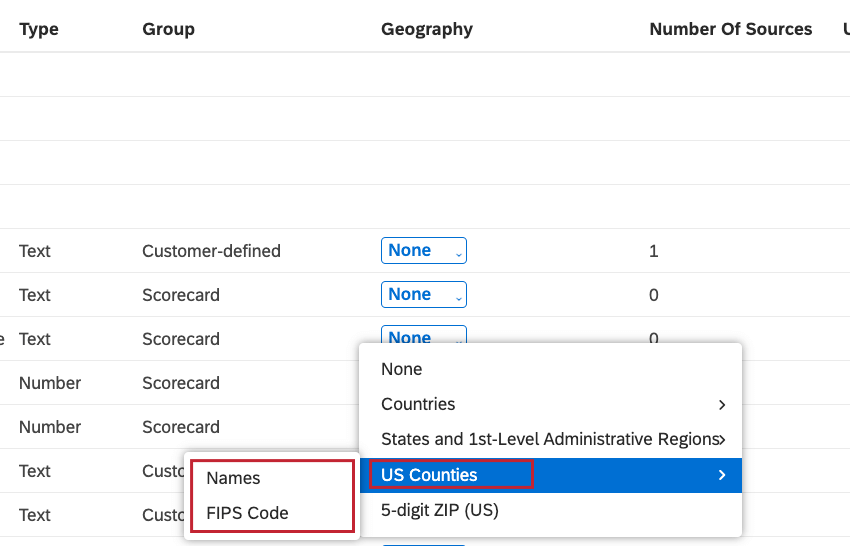
Task: Sort by the Geography column header
Action: tap(427, 29)
